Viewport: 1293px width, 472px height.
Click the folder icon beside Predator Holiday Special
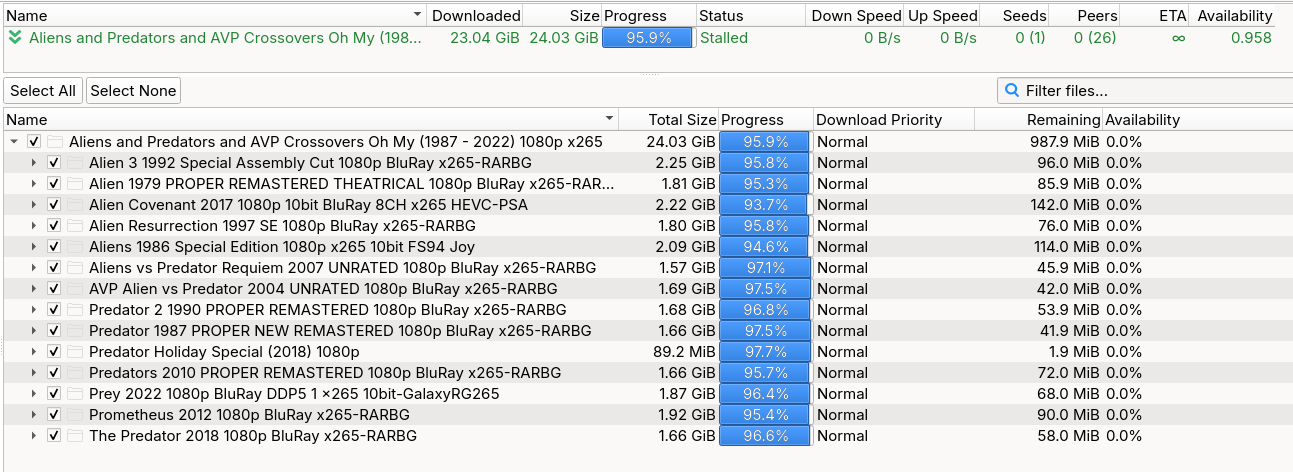tap(75, 352)
